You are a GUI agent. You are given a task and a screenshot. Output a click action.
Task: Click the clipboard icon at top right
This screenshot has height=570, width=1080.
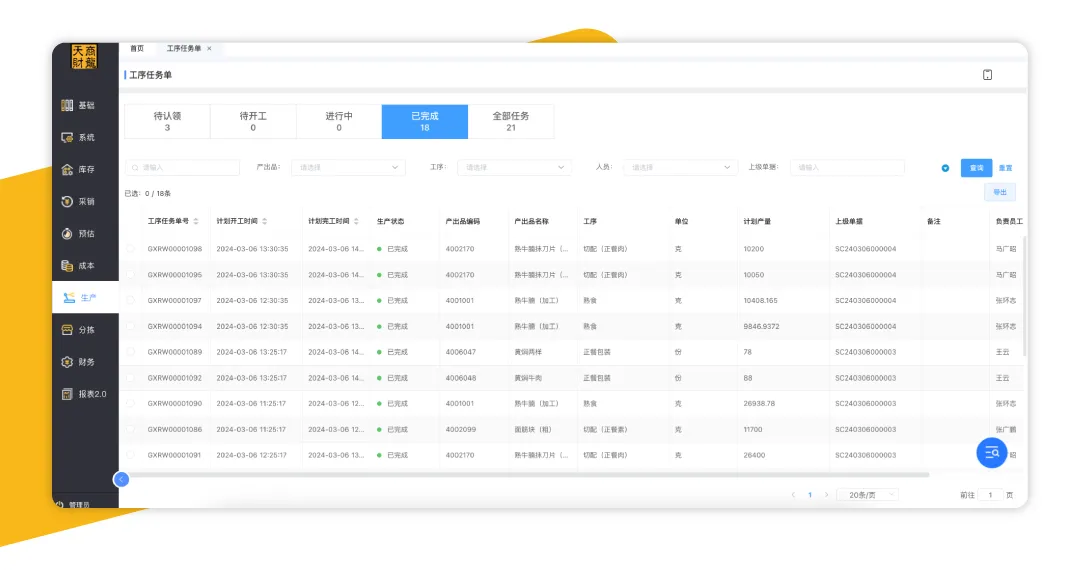(987, 75)
